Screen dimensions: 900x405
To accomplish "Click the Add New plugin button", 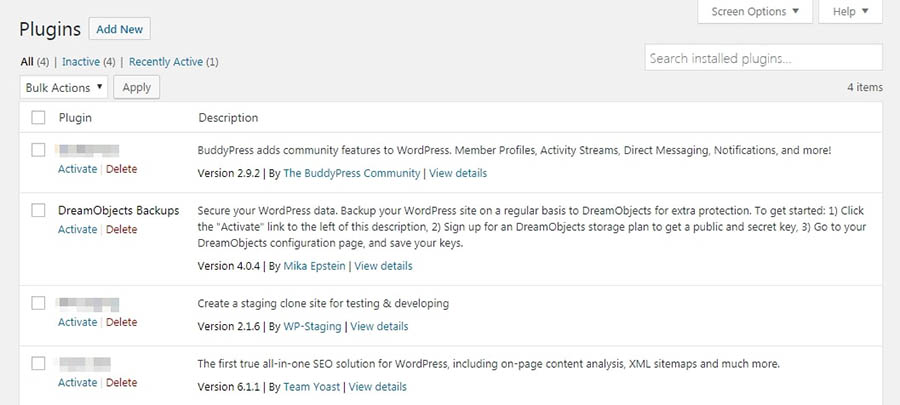I will tap(119, 29).
